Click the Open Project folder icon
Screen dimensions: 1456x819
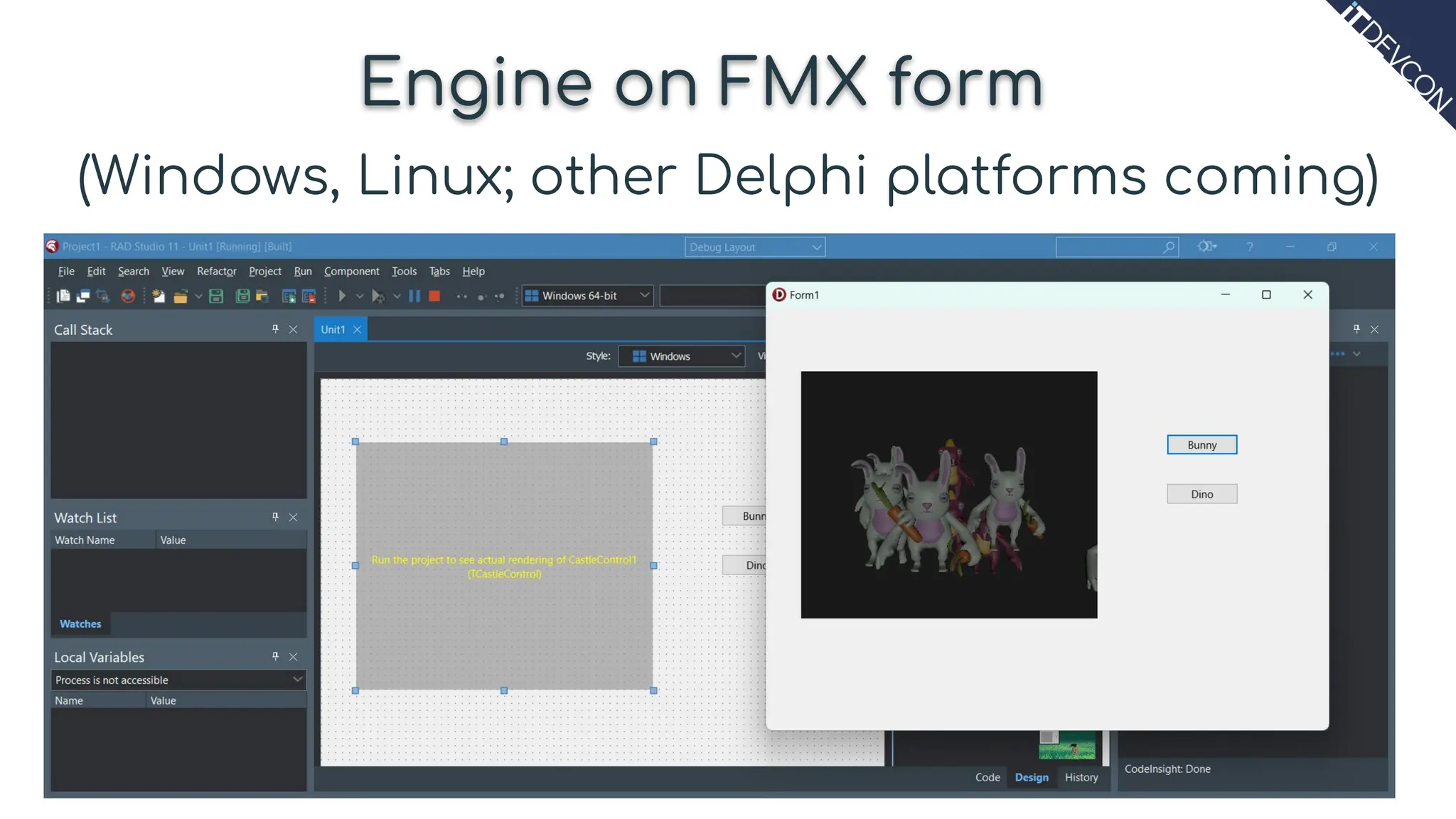tap(262, 296)
